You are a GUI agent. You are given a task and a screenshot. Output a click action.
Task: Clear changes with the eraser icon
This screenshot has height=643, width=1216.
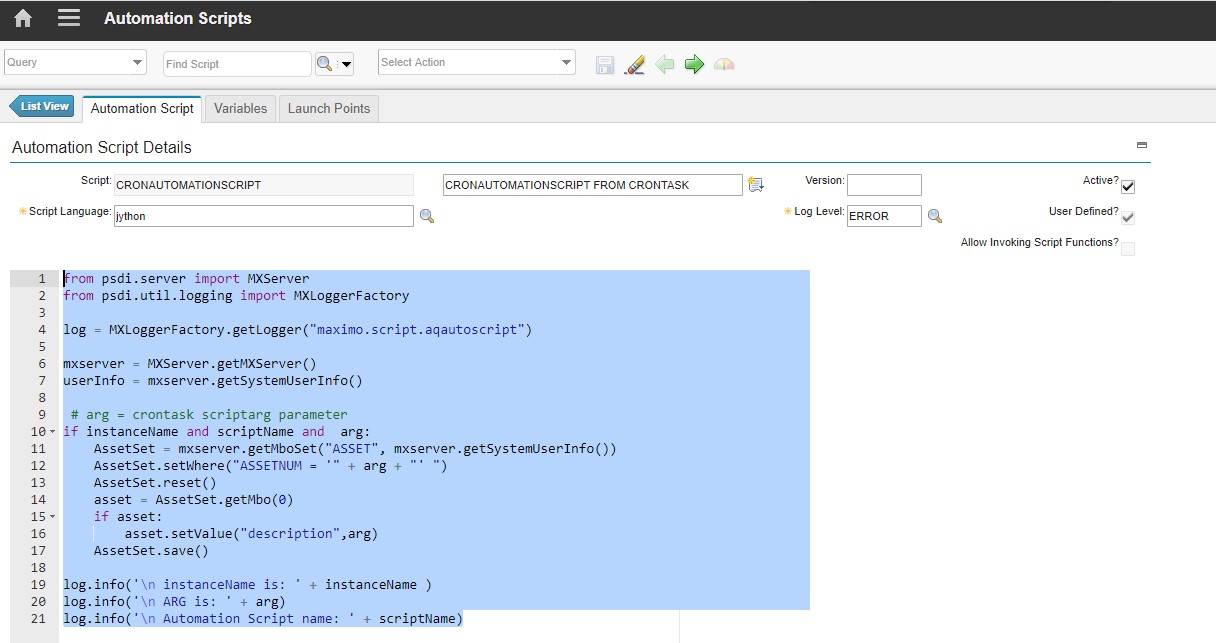click(634, 65)
